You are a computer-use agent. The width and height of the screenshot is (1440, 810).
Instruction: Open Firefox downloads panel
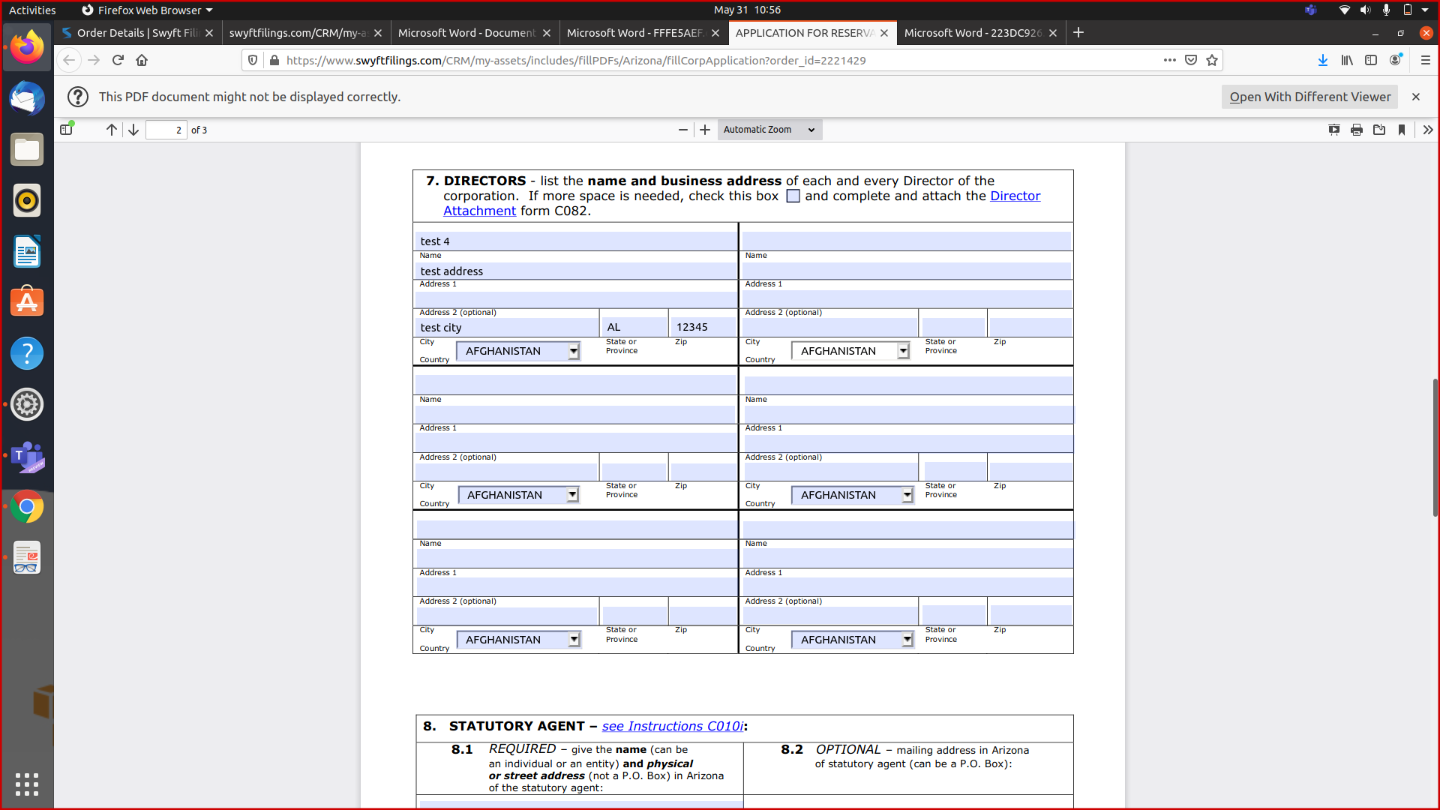(1323, 60)
